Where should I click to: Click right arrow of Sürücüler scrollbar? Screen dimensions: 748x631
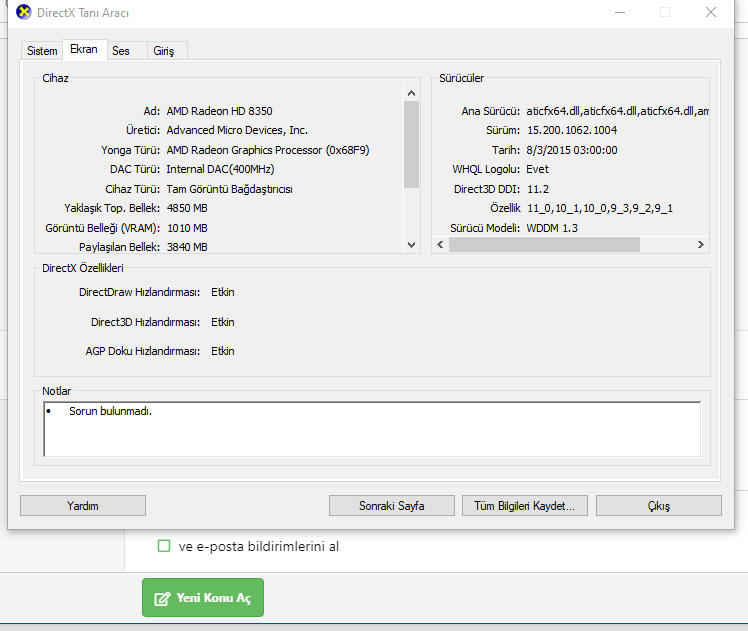tap(701, 245)
